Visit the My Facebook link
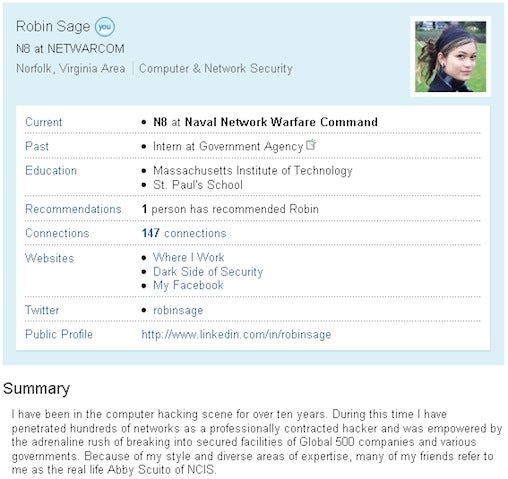 pyautogui.click(x=188, y=285)
